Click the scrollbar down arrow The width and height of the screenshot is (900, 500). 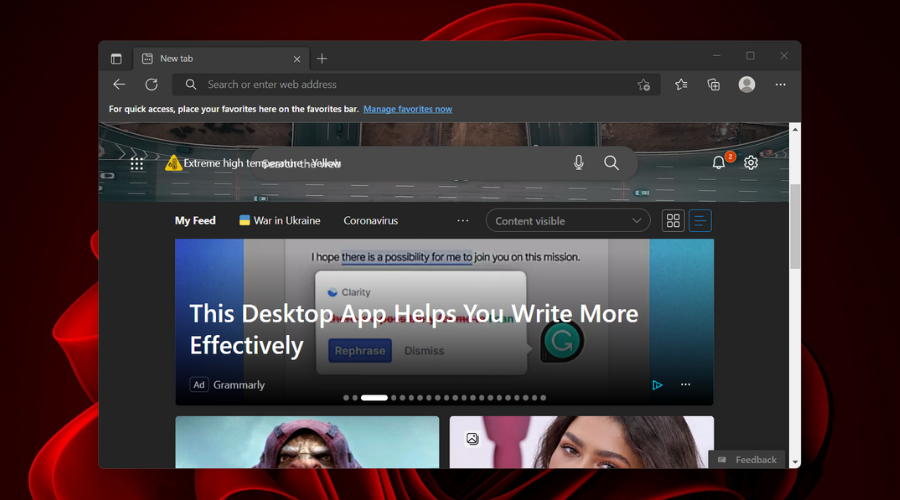(x=795, y=462)
